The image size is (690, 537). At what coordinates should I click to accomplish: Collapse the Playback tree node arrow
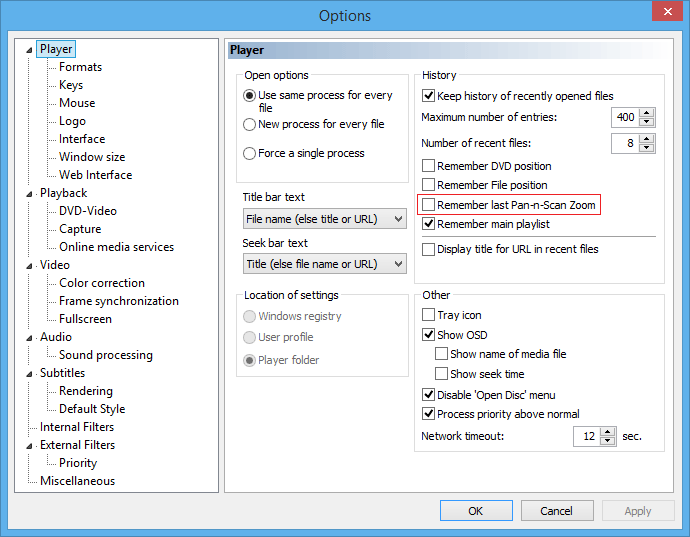point(29,194)
